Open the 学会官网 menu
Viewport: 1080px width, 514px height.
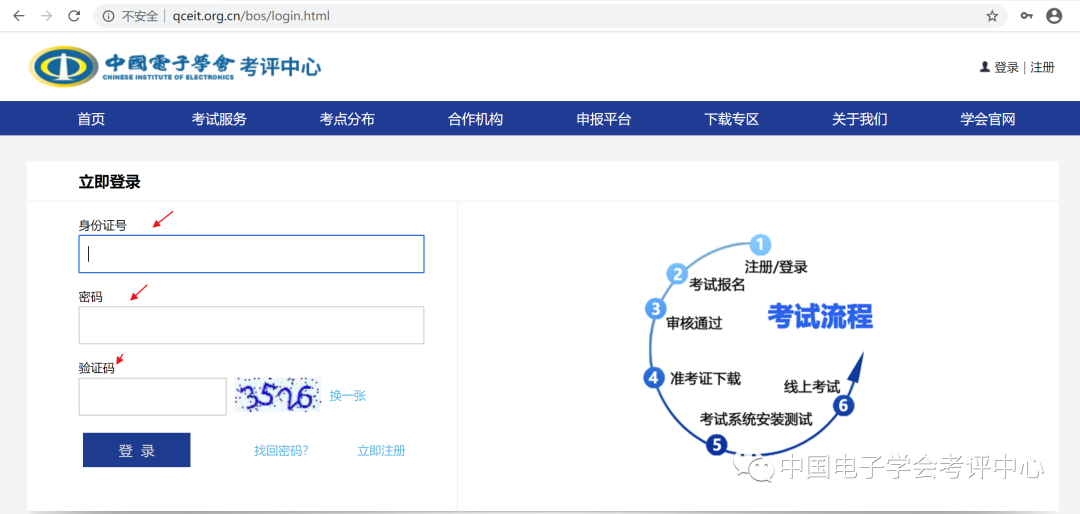coord(988,119)
